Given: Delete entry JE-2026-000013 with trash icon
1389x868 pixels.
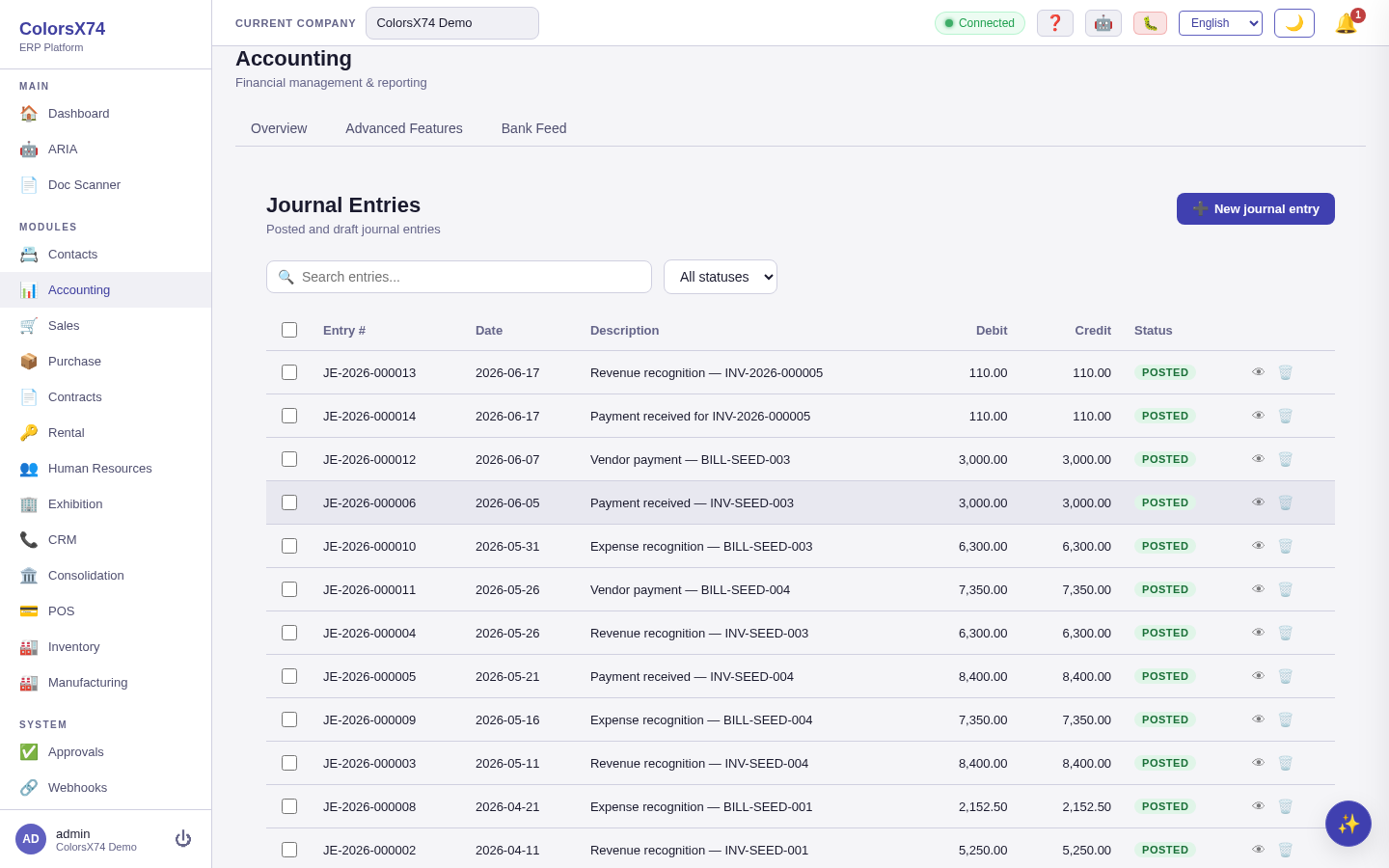Looking at the screenshot, I should (x=1285, y=372).
